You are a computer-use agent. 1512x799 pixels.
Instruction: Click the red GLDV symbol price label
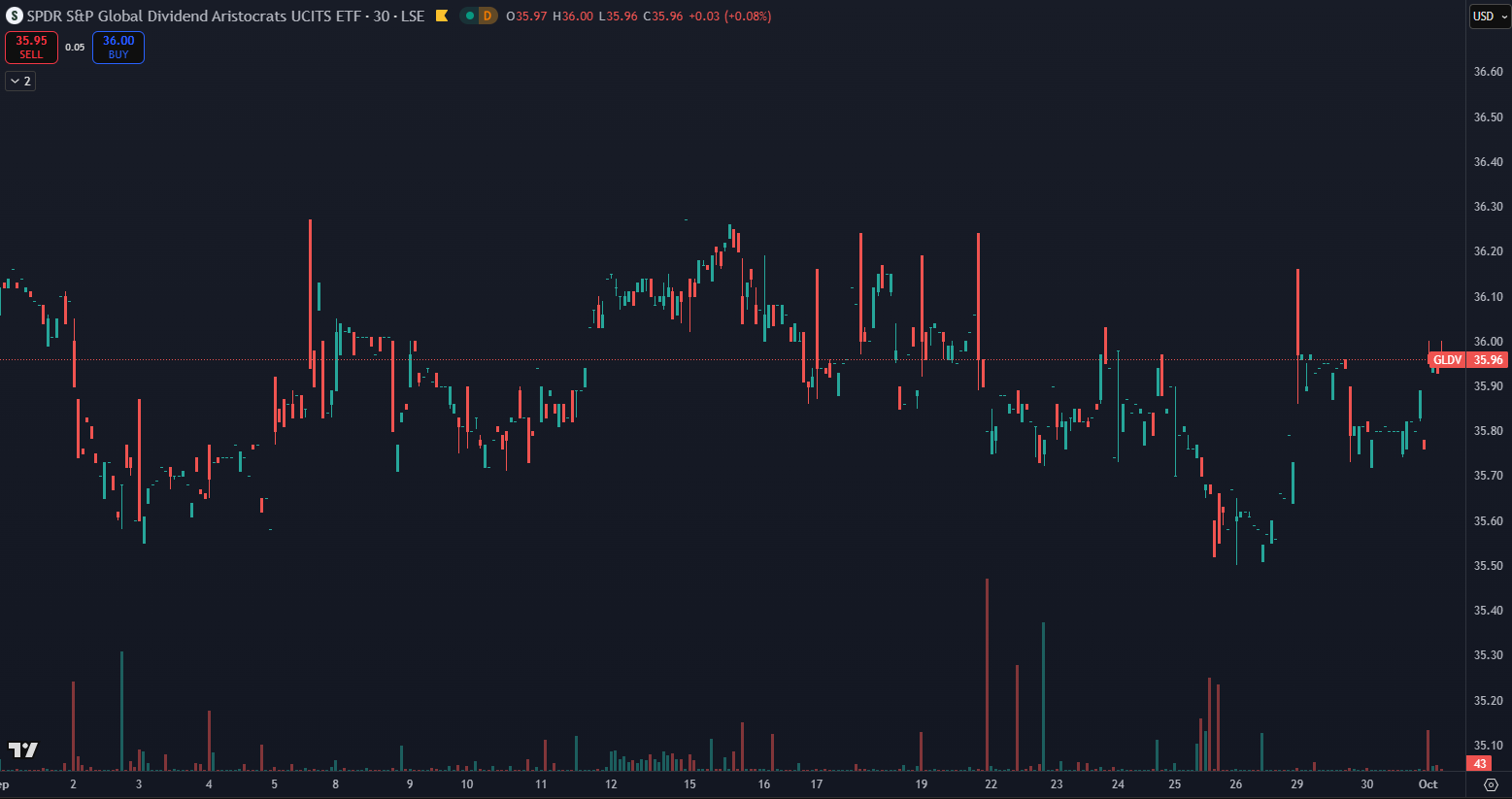(x=1446, y=360)
